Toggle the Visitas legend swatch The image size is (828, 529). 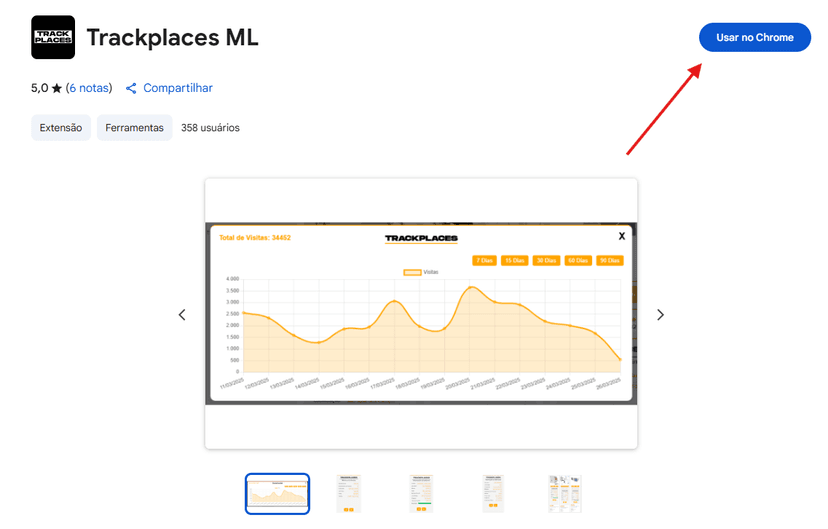click(412, 272)
